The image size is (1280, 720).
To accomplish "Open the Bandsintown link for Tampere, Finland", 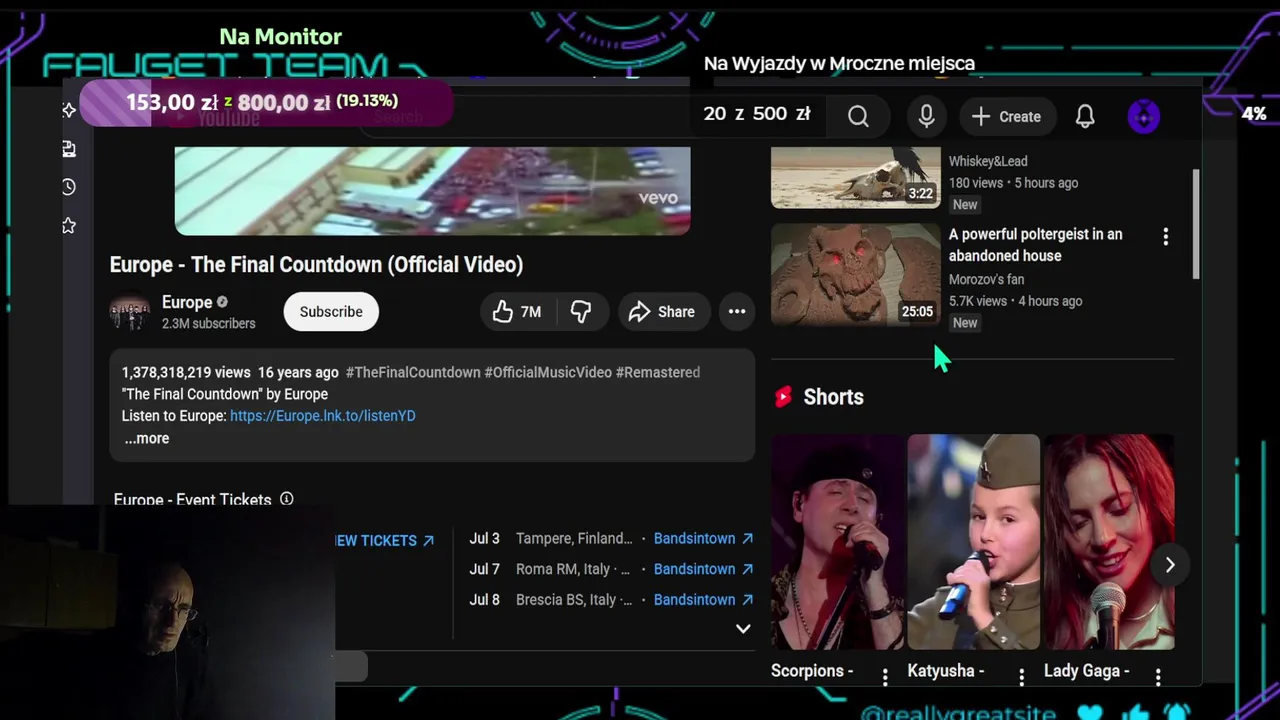I will point(703,538).
